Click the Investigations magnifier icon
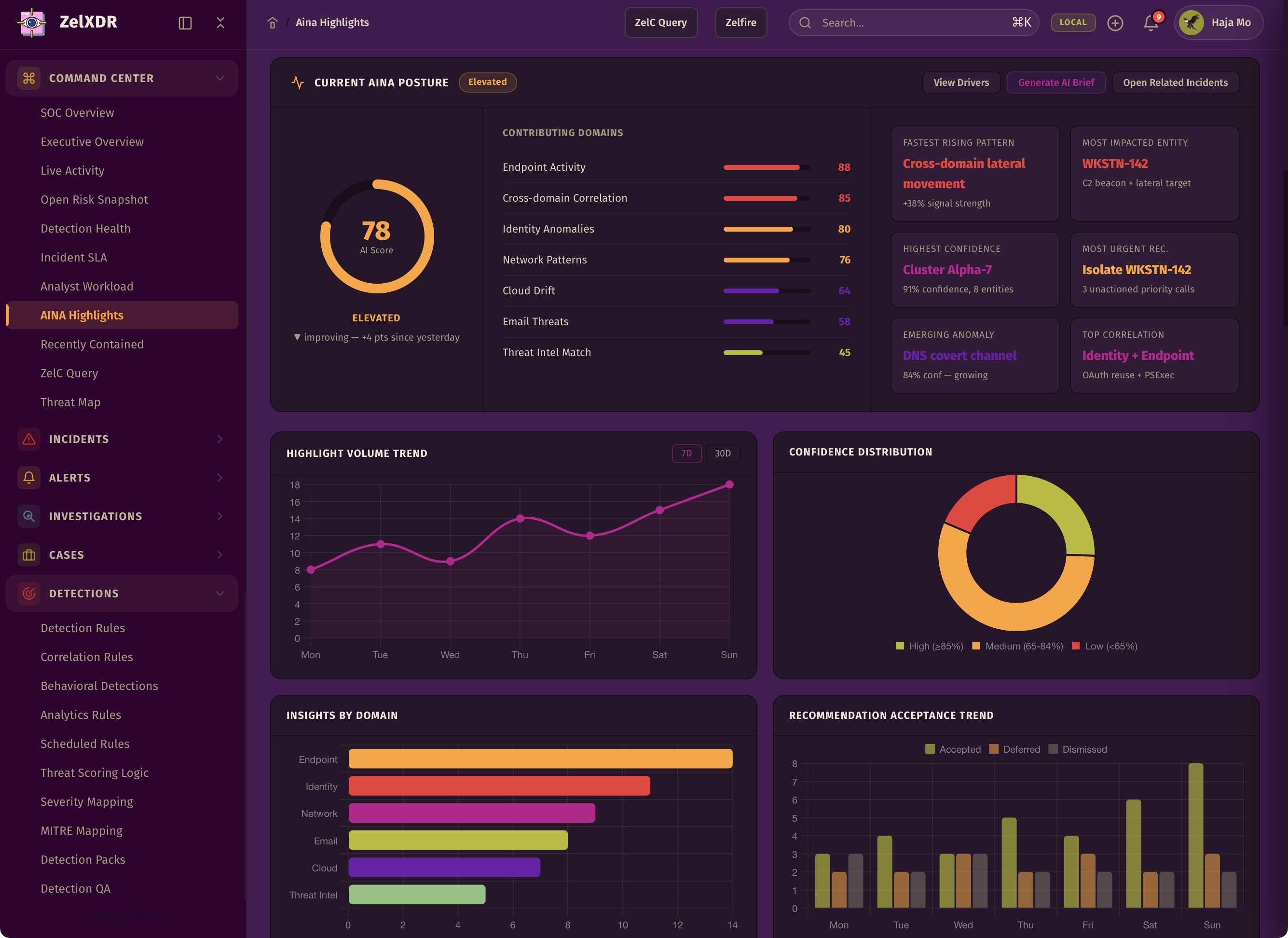This screenshot has height=938, width=1288. coord(29,516)
